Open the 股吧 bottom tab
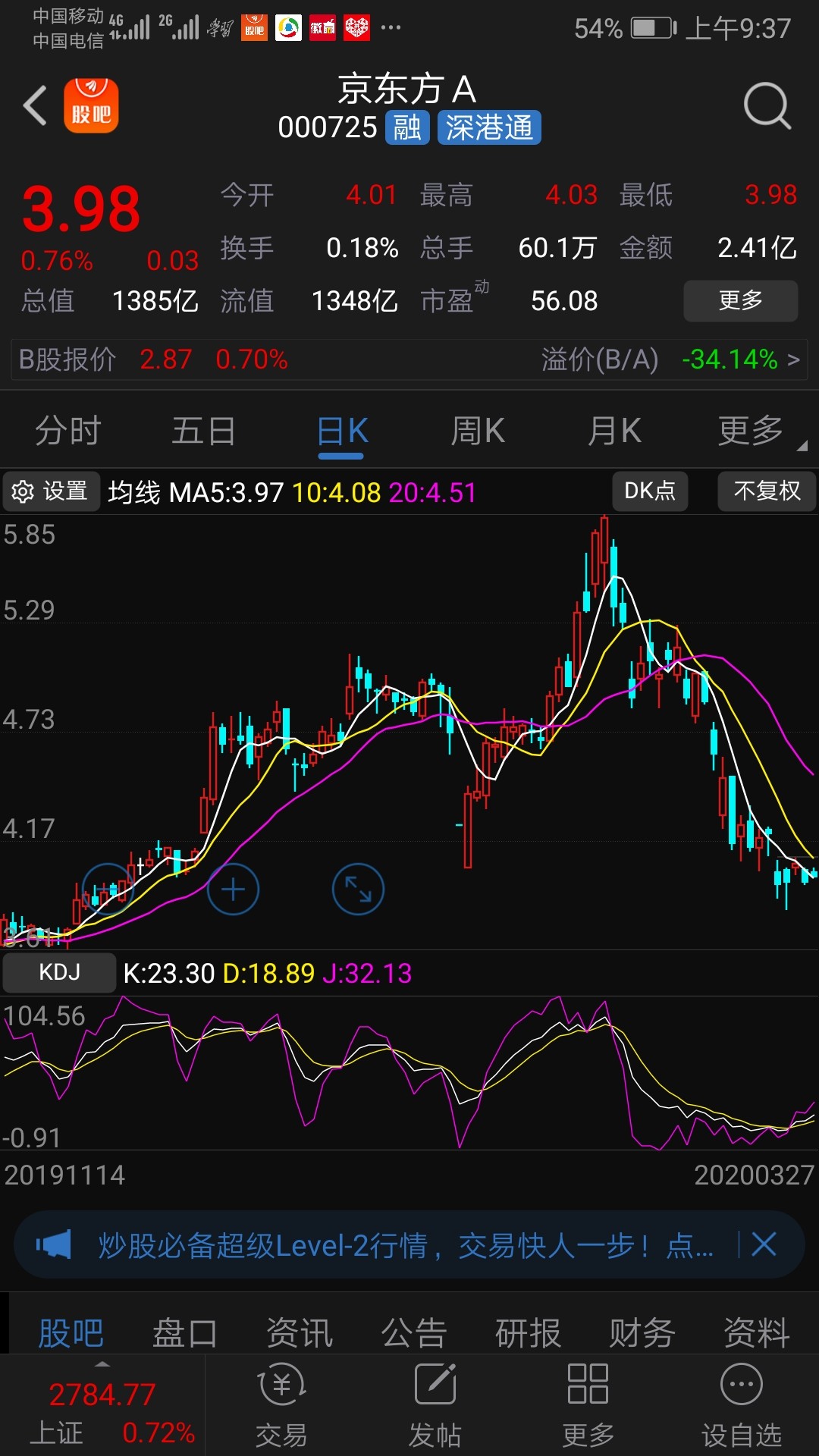 pyautogui.click(x=71, y=1333)
